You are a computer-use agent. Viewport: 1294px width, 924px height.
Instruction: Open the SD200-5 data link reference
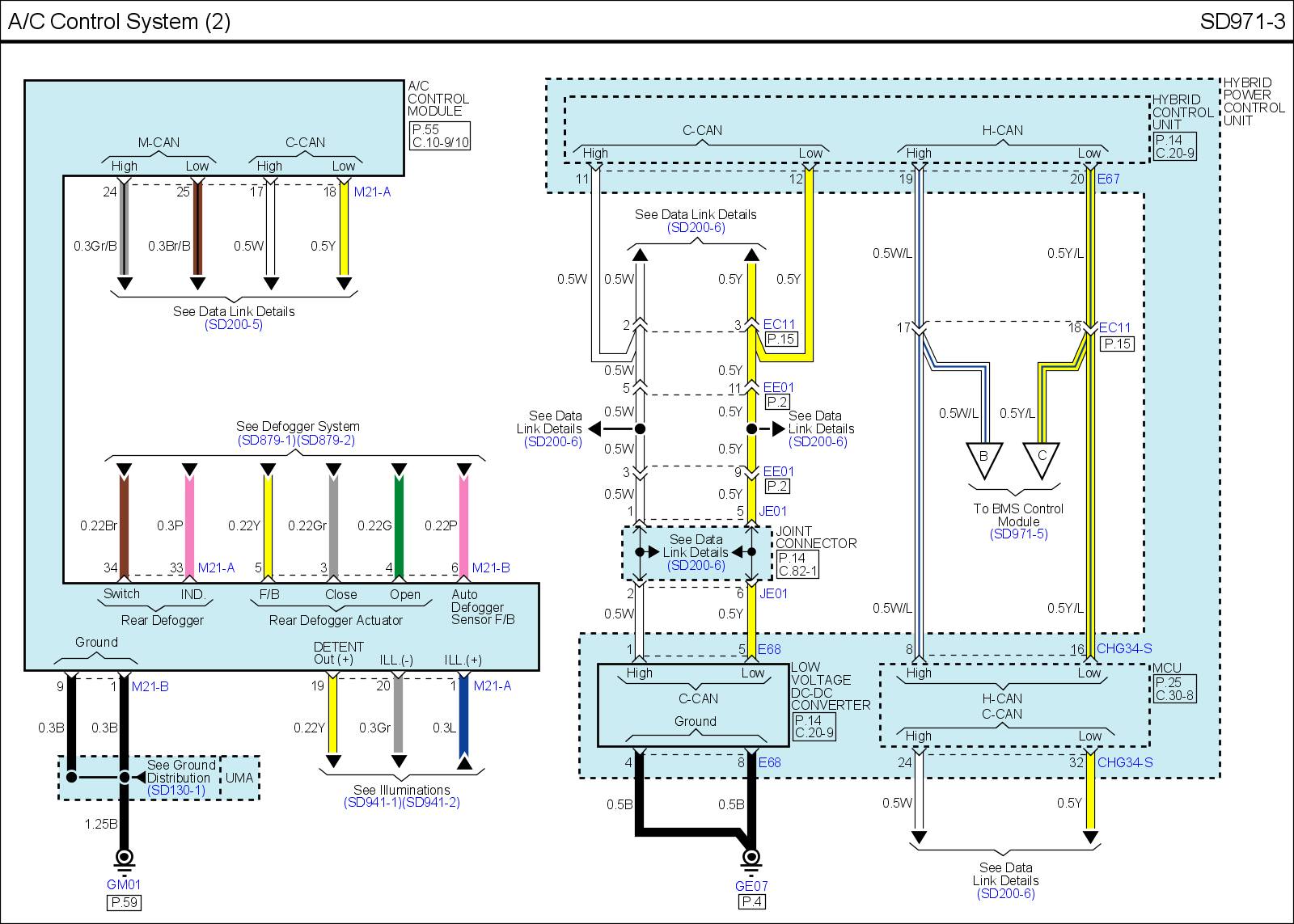tap(234, 325)
